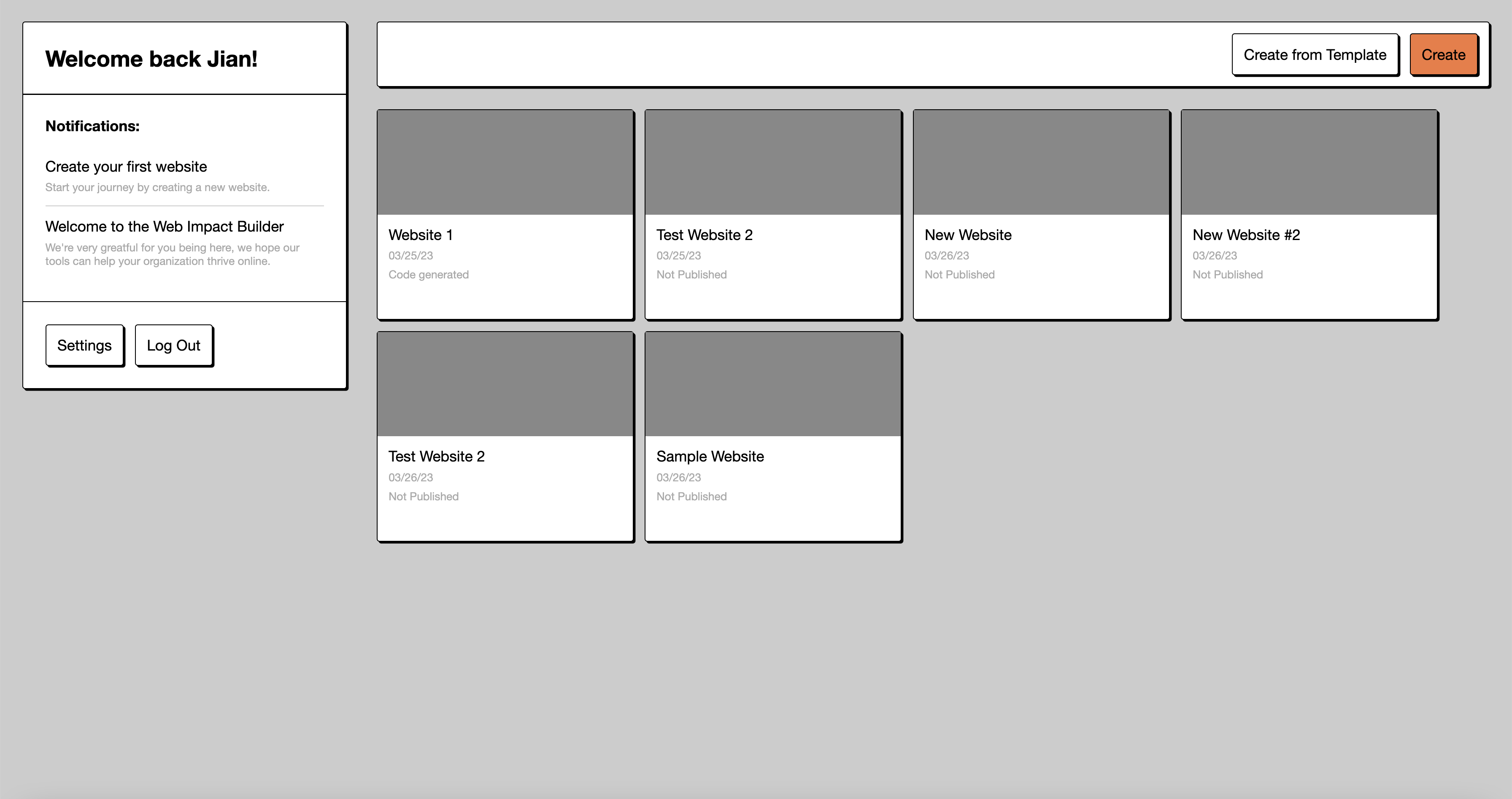1512x799 pixels.
Task: Open the Sample Website title link
Action: (x=710, y=456)
